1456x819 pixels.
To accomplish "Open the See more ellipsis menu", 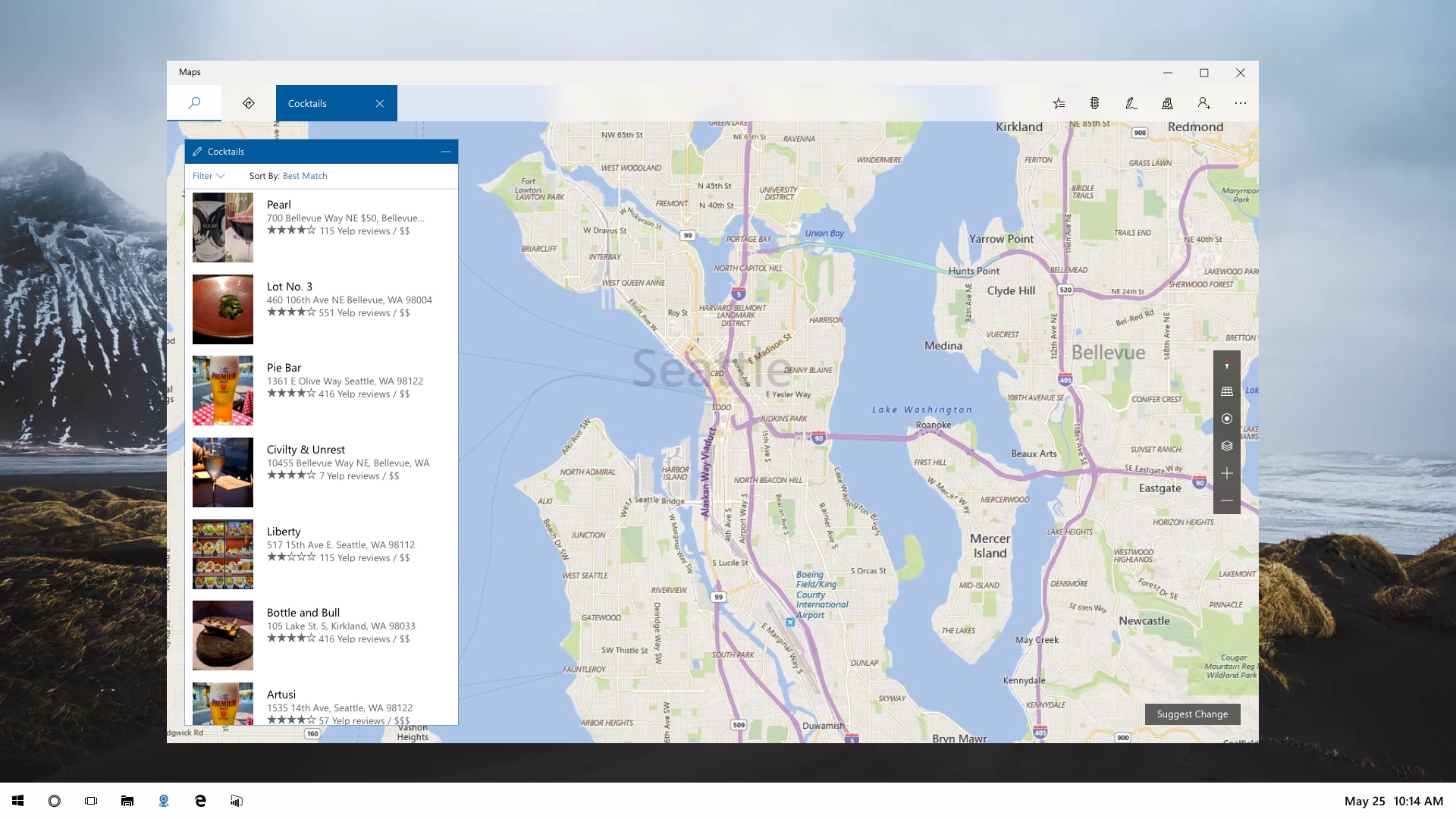I will [x=1241, y=103].
